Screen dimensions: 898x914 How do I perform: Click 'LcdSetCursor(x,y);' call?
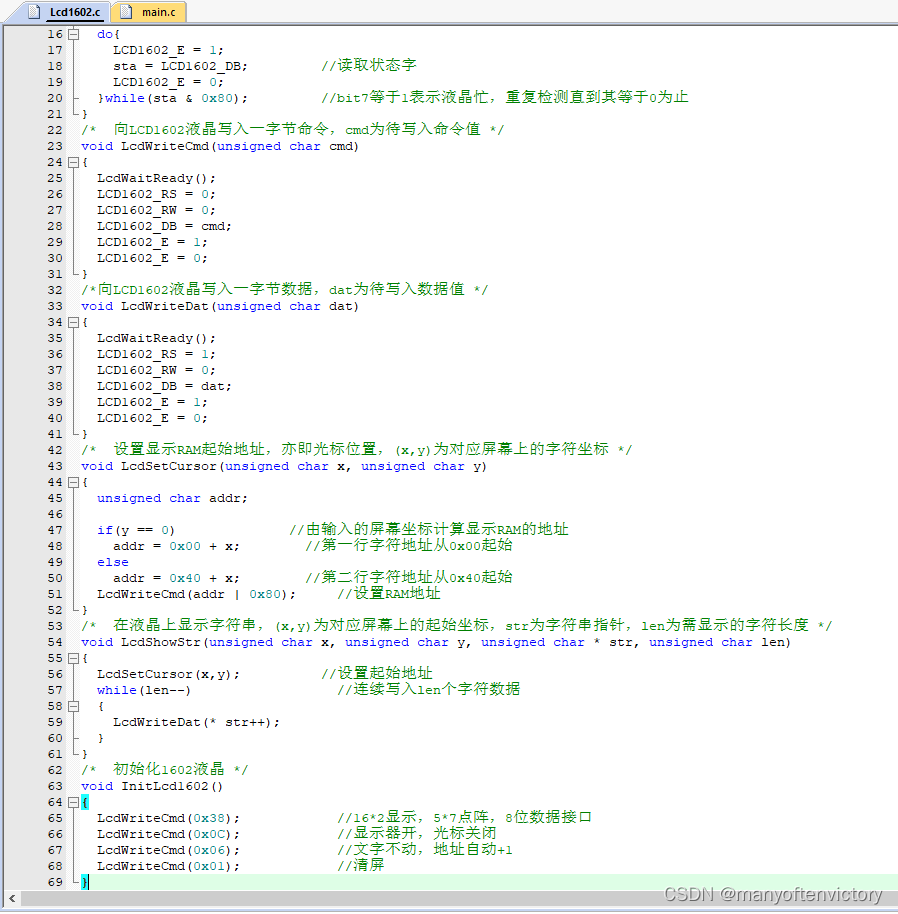(x=168, y=674)
